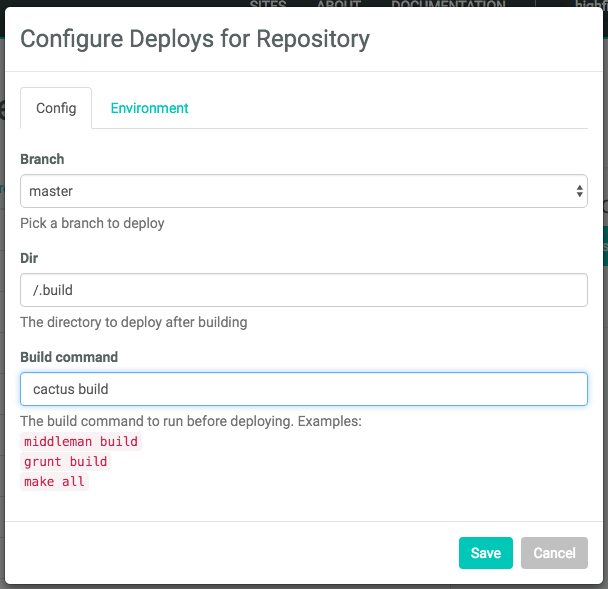608x589 pixels.
Task: Cancel the configure deploys dialog
Action: click(x=554, y=553)
